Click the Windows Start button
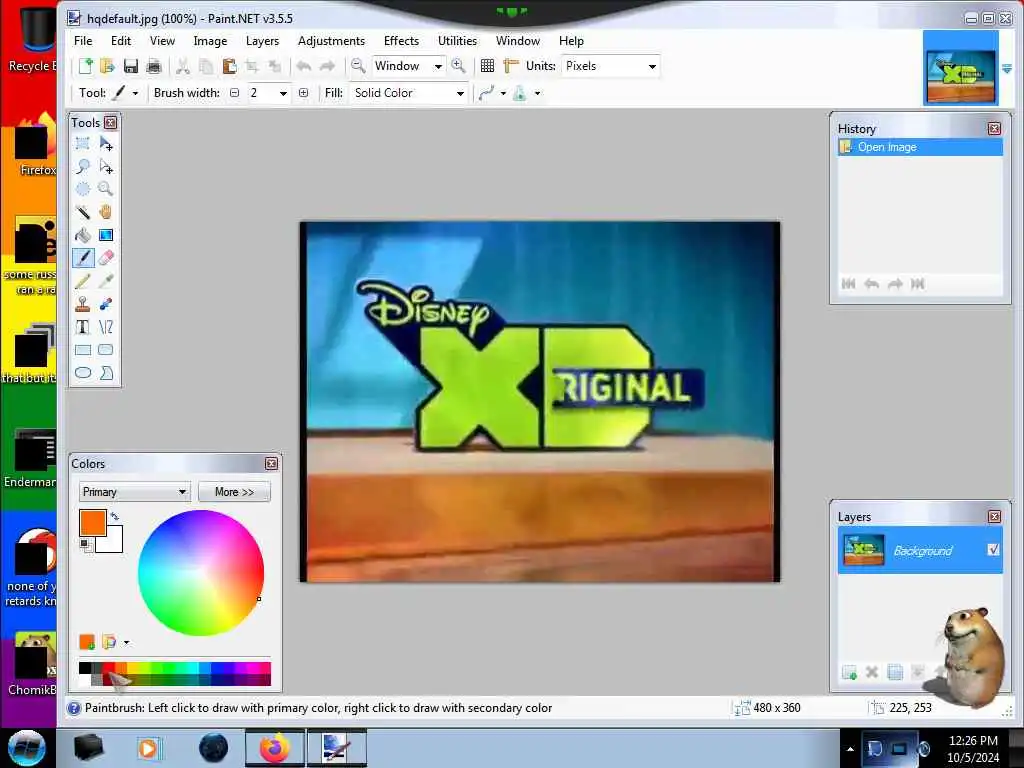The height and width of the screenshot is (768, 1024). (x=26, y=748)
